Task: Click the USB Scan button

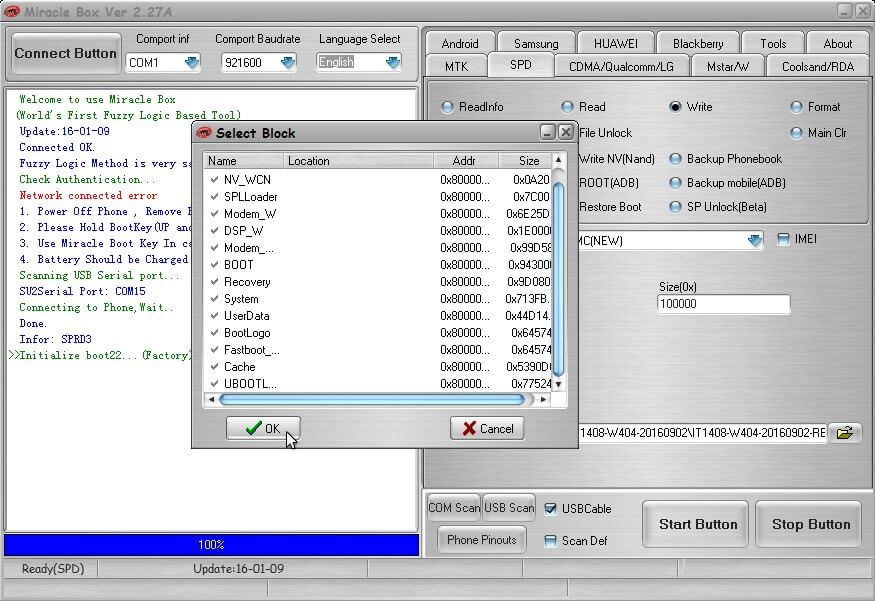Action: pos(508,507)
